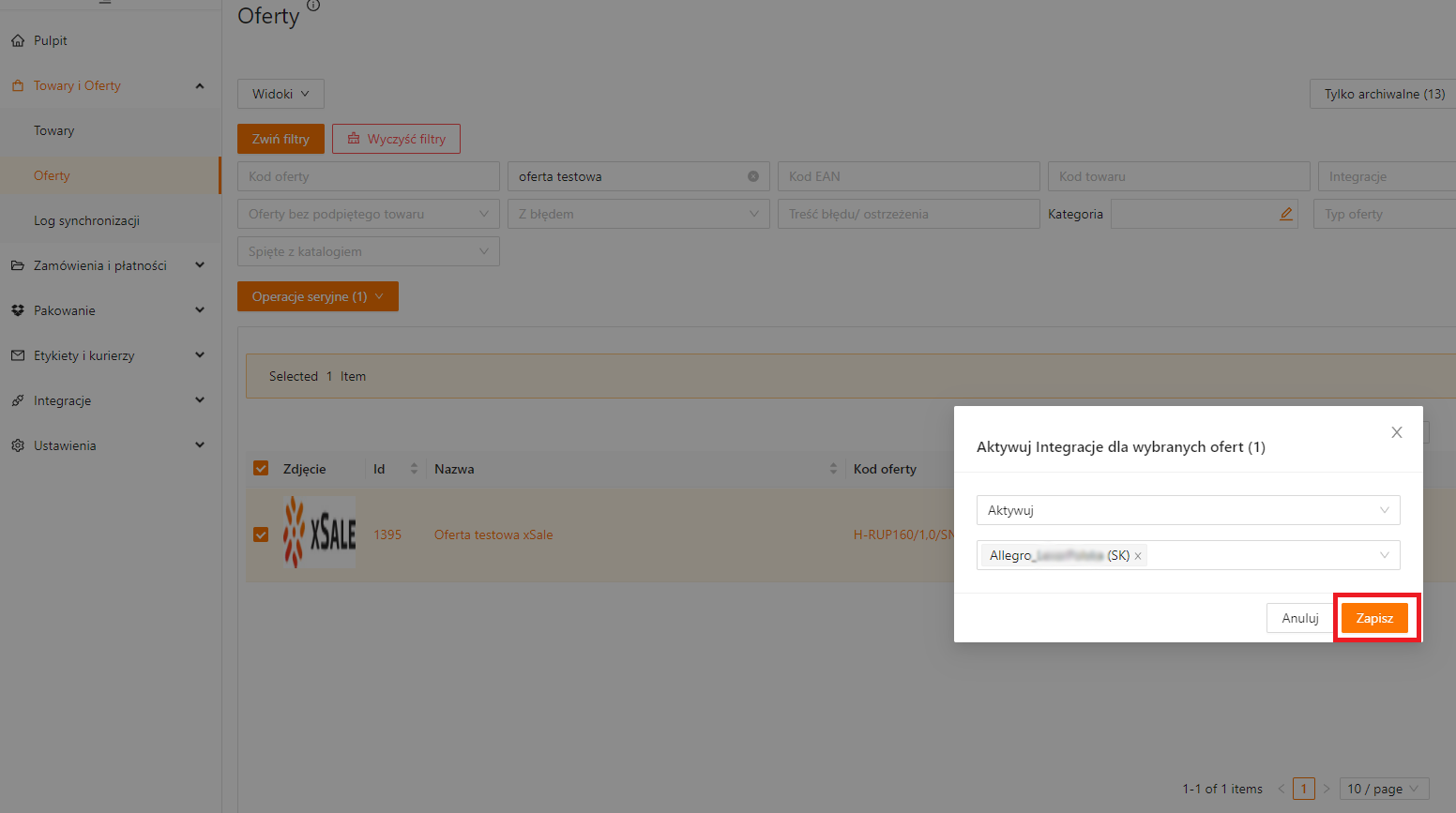Click the Pakowanie box icon
1456x813 pixels.
click(x=18, y=311)
